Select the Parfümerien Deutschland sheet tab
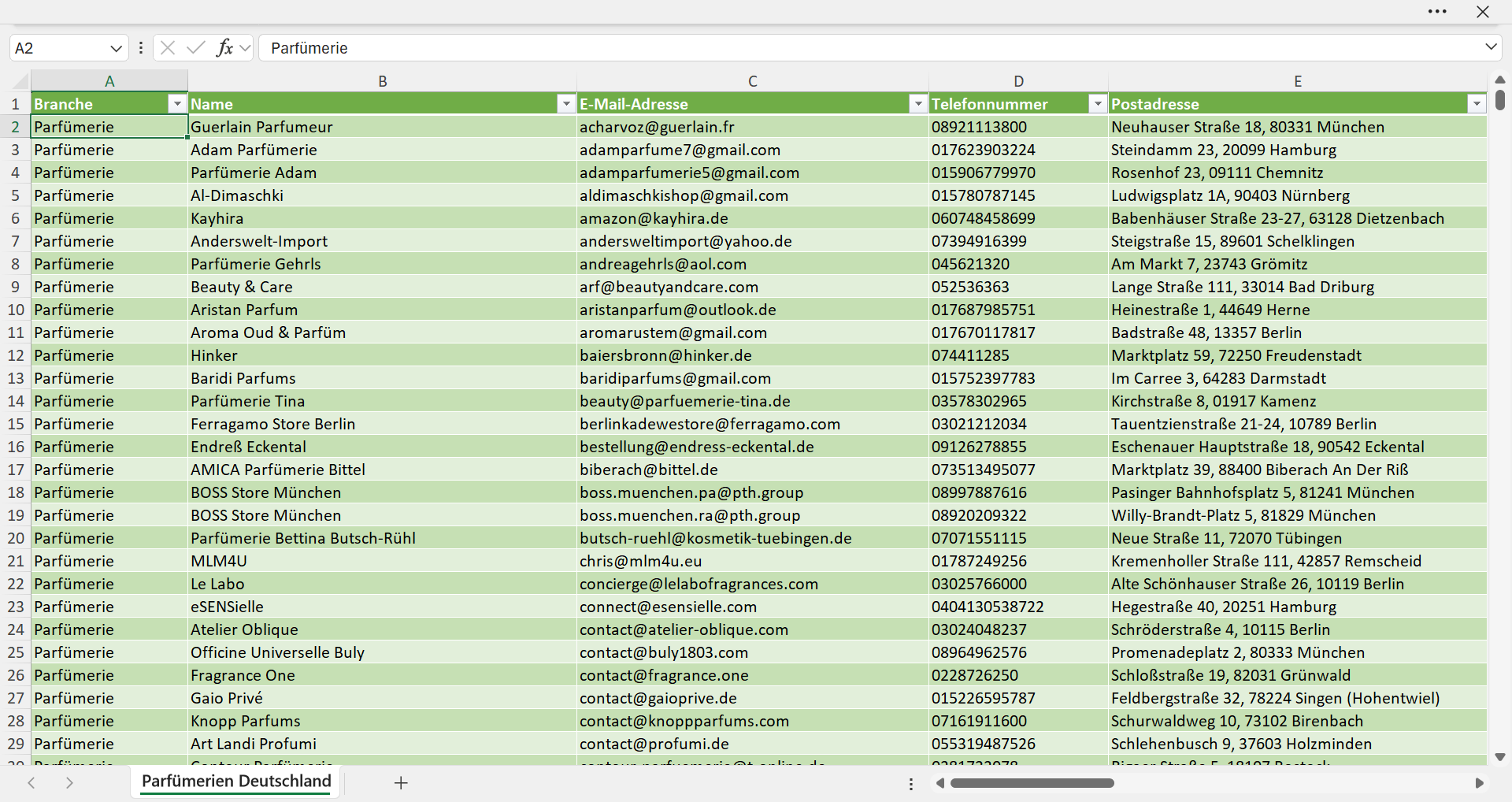 (236, 781)
